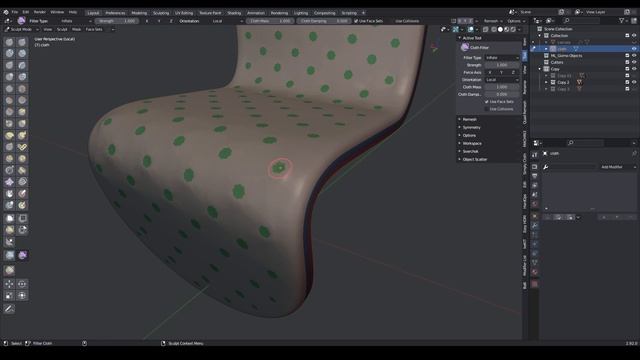Image resolution: width=640 pixels, height=360 pixels.
Task: Toggle Use Face Sets in header
Action: 356,21
